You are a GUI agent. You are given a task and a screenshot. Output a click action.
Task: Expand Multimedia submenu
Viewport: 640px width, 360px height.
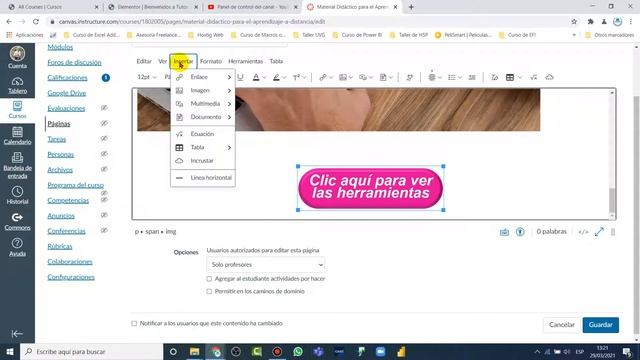click(x=203, y=104)
